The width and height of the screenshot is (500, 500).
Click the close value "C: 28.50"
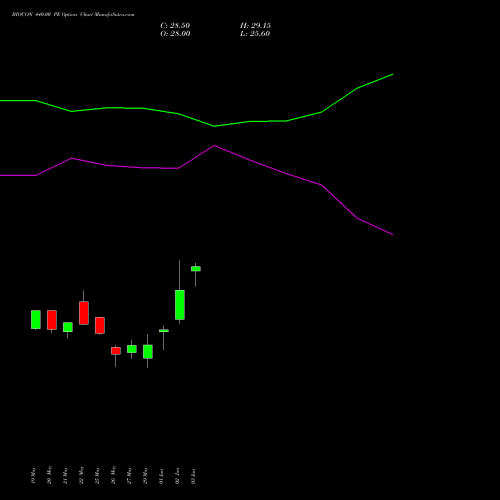tap(175, 26)
